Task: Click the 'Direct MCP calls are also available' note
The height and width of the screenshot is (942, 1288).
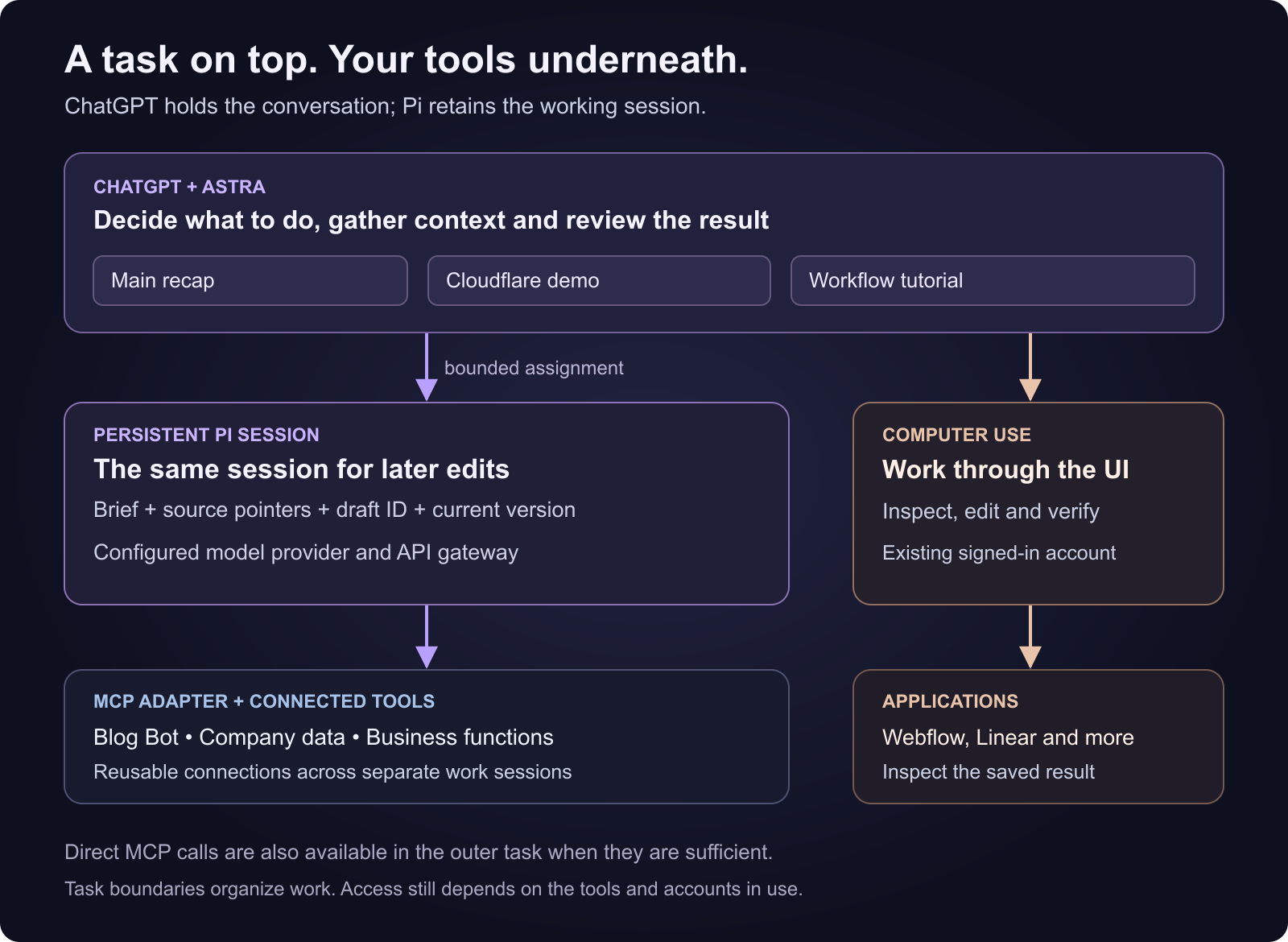Action: (419, 852)
